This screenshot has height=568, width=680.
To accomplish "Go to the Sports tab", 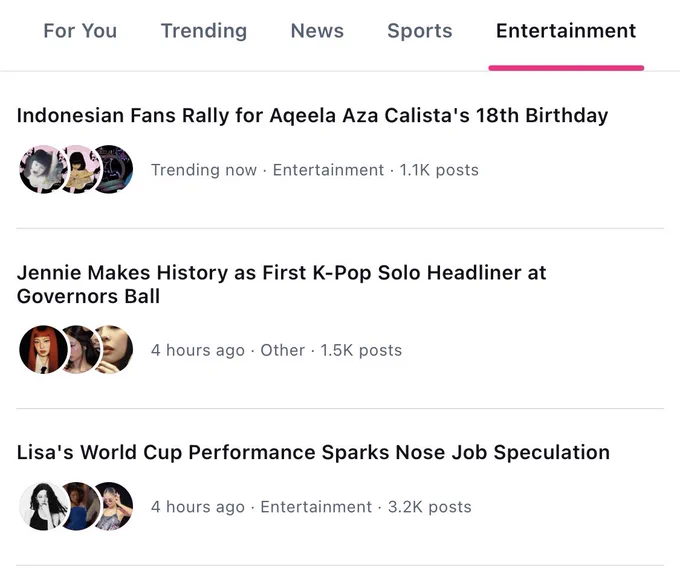I will [419, 31].
